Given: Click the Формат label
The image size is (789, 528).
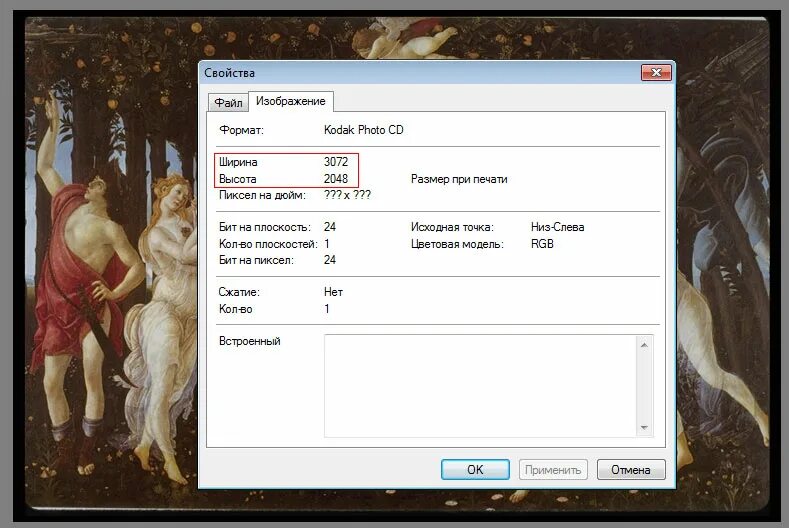Looking at the screenshot, I should (241, 130).
